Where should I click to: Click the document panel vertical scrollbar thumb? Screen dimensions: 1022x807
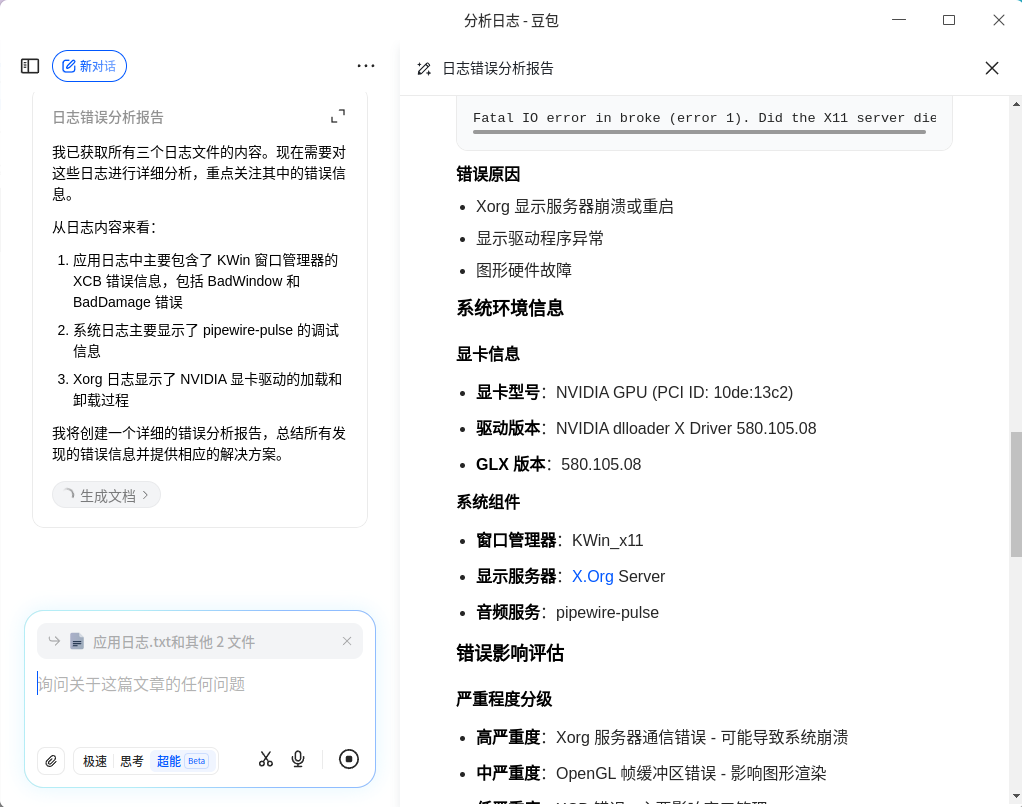click(1016, 494)
